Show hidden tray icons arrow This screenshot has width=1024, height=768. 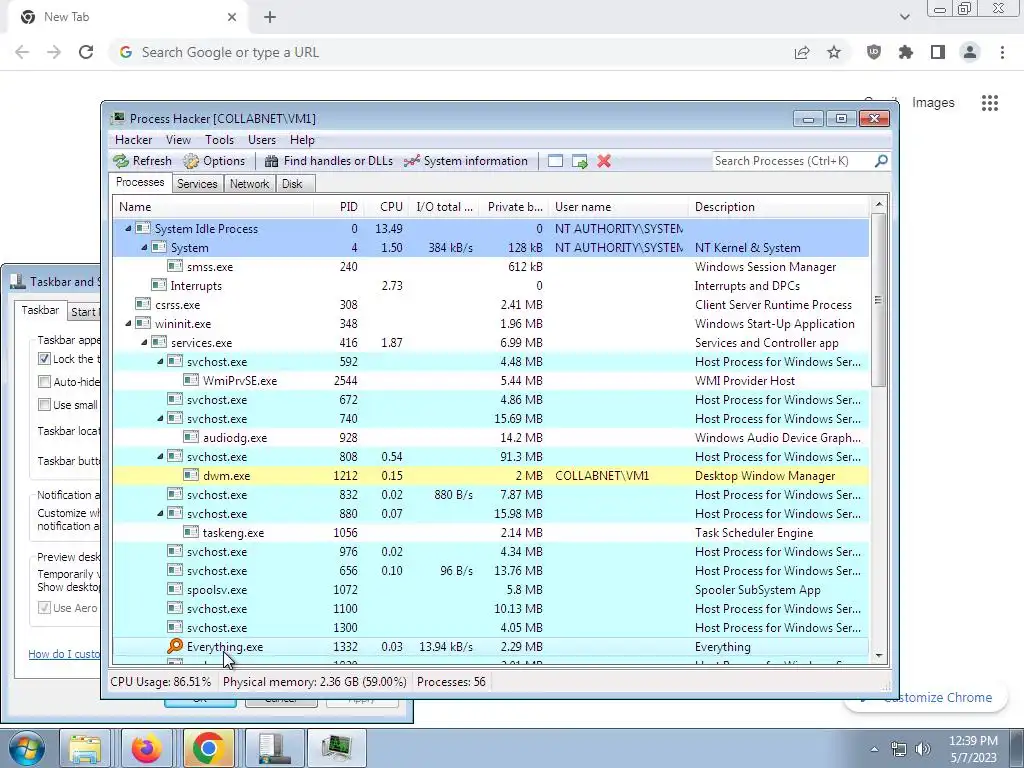[874, 749]
